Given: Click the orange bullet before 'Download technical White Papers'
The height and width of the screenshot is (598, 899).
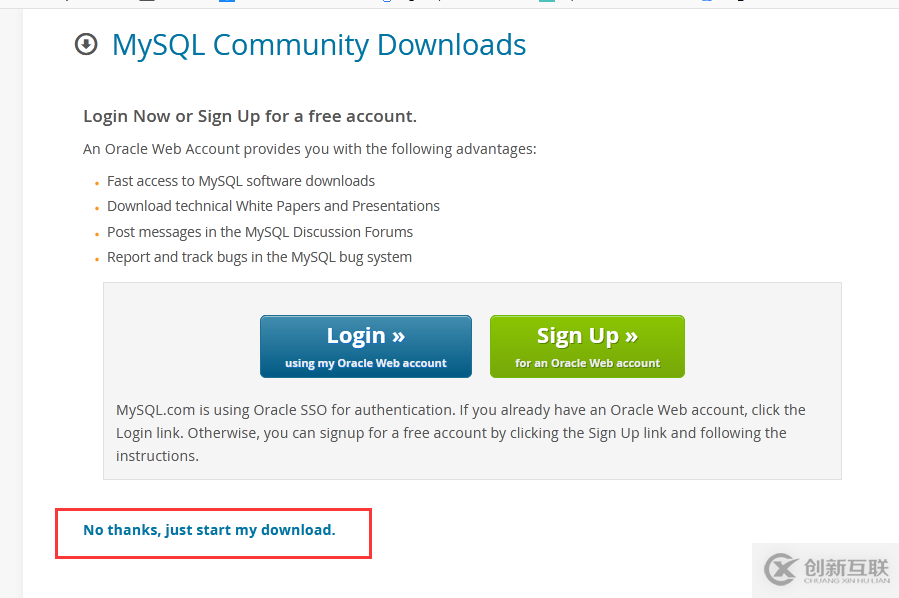Looking at the screenshot, I should click(97, 208).
